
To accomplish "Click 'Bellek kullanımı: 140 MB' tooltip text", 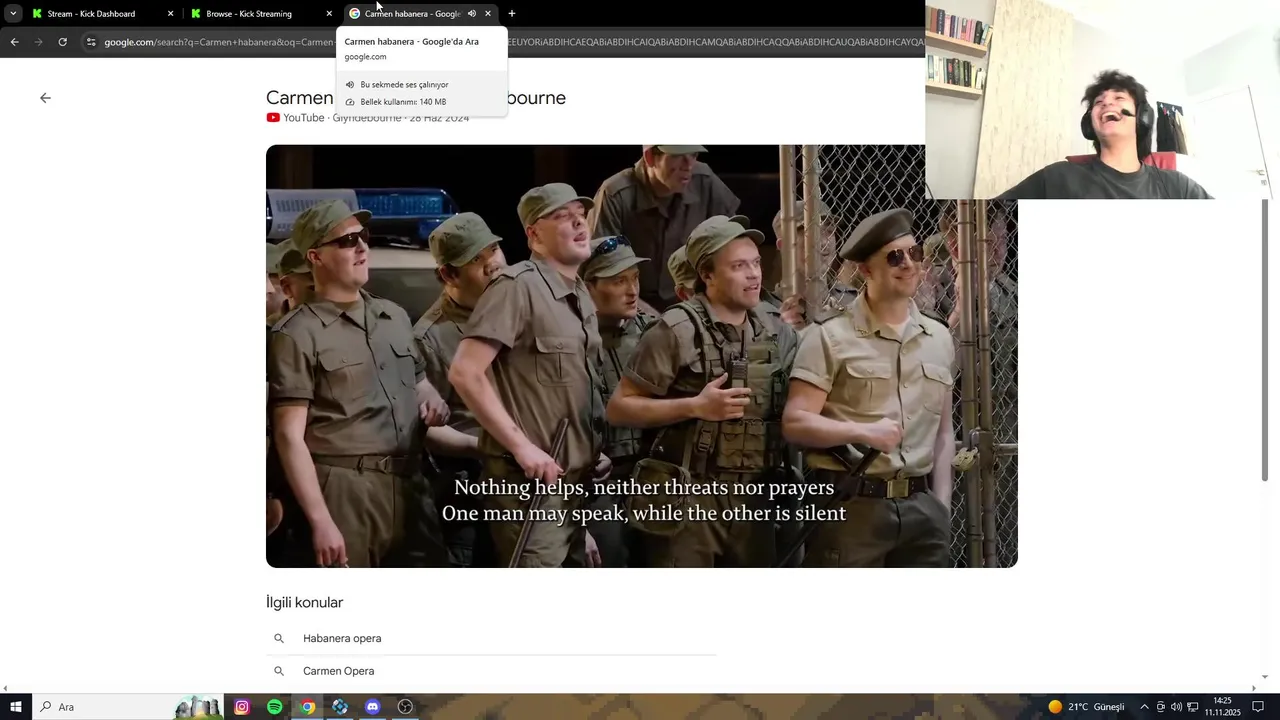I will pyautogui.click(x=403, y=102).
